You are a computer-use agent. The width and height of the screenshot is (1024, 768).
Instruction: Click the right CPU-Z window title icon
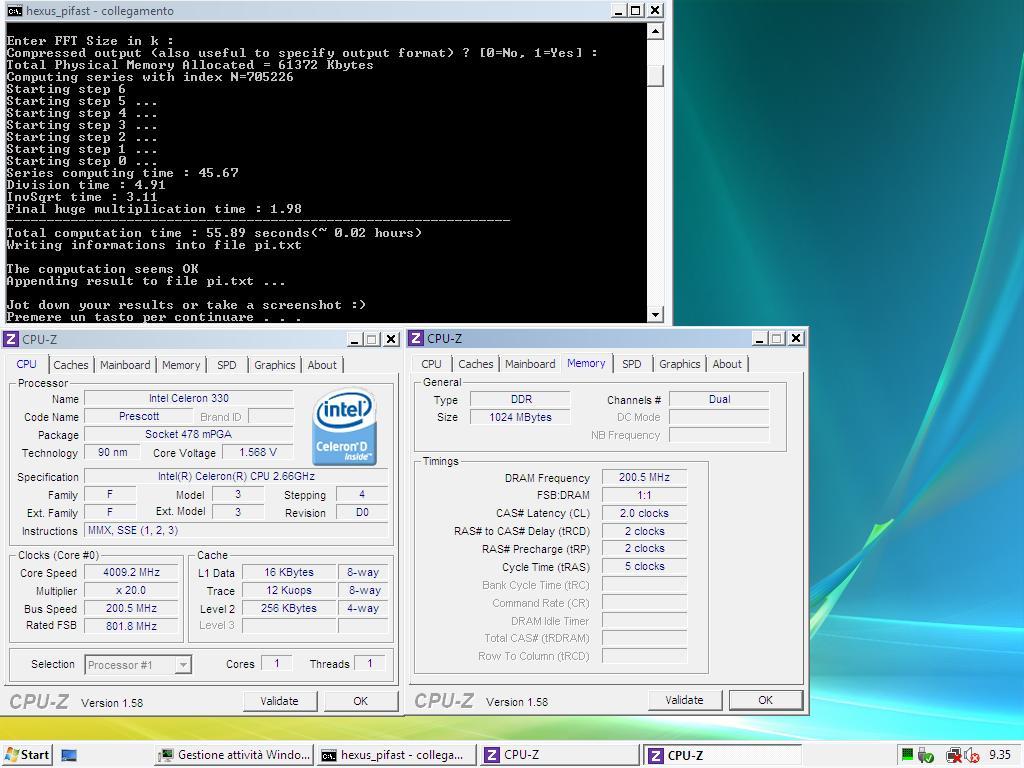(x=415, y=338)
